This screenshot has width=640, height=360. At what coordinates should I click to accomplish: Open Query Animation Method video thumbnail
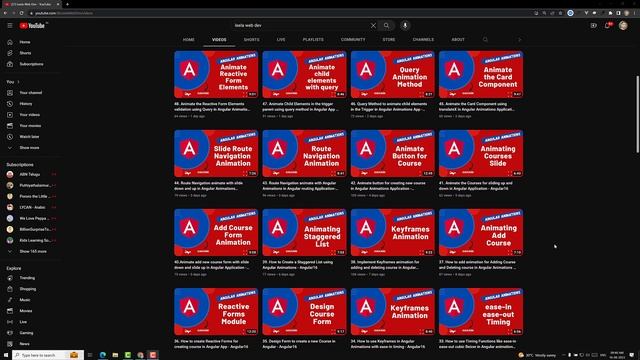(x=392, y=74)
